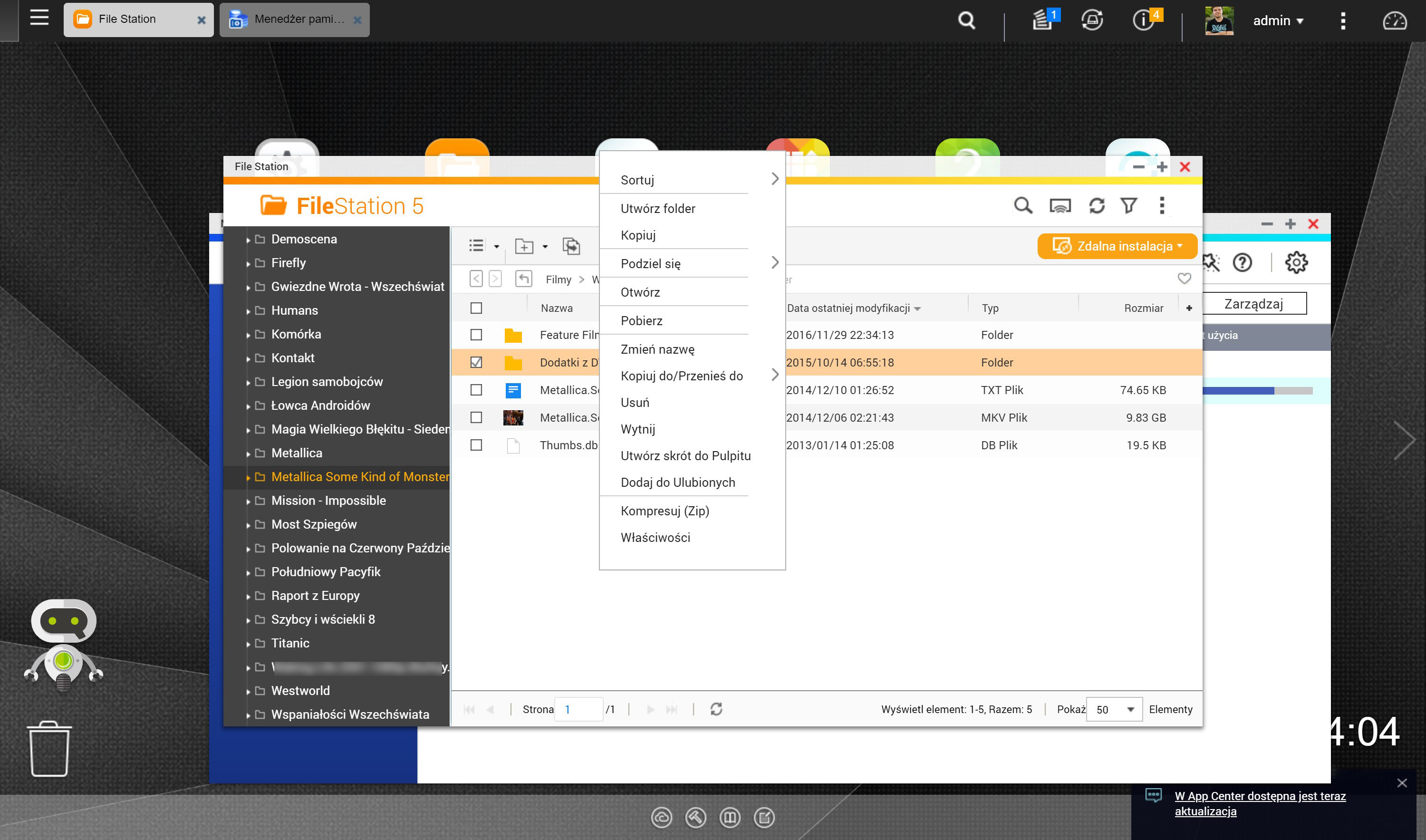This screenshot has width=1426, height=840.
Task: Click the browsing mode list view icon
Action: coord(476,246)
